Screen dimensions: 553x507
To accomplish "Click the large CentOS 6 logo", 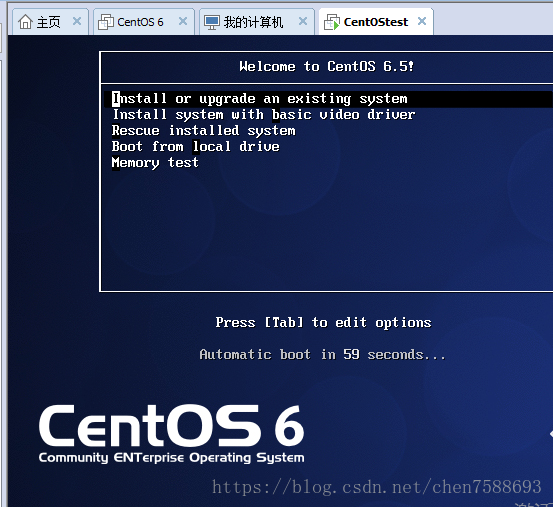I will tap(171, 426).
